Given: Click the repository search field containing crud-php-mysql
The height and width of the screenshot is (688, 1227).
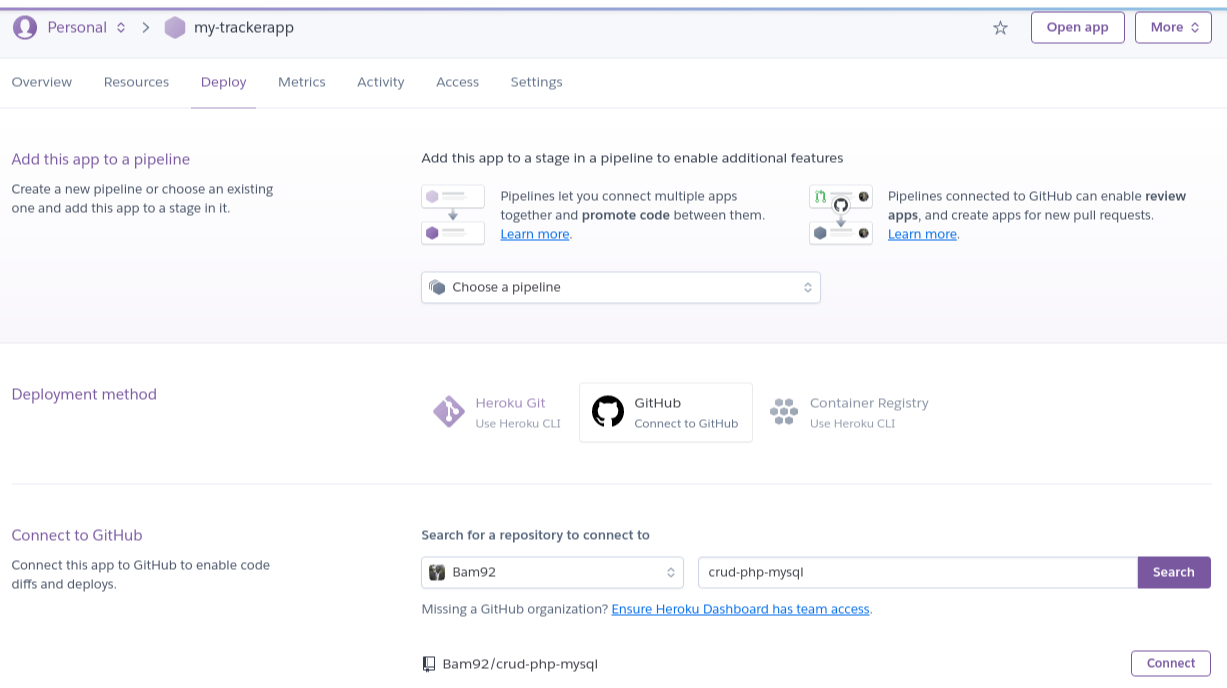Looking at the screenshot, I should pyautogui.click(x=918, y=572).
